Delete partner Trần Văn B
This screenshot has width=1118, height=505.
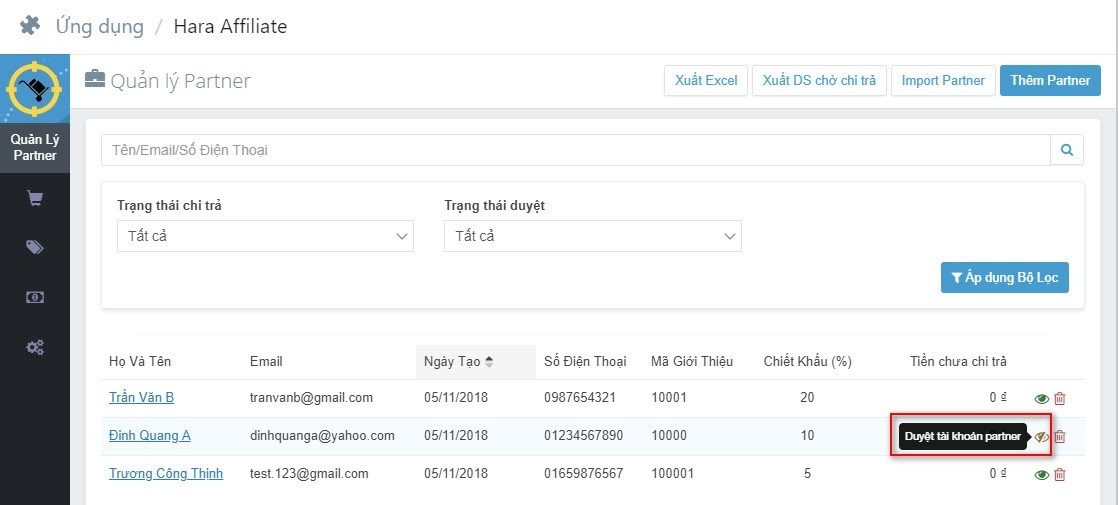pos(1060,398)
